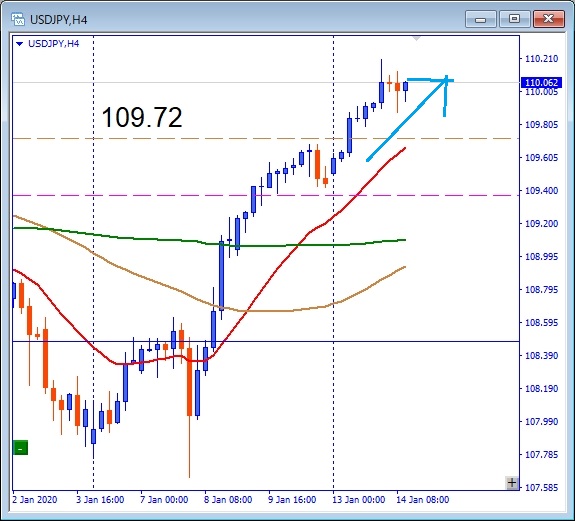Click the 109.200 price axis label
The width and height of the screenshot is (575, 521).
click(541, 224)
